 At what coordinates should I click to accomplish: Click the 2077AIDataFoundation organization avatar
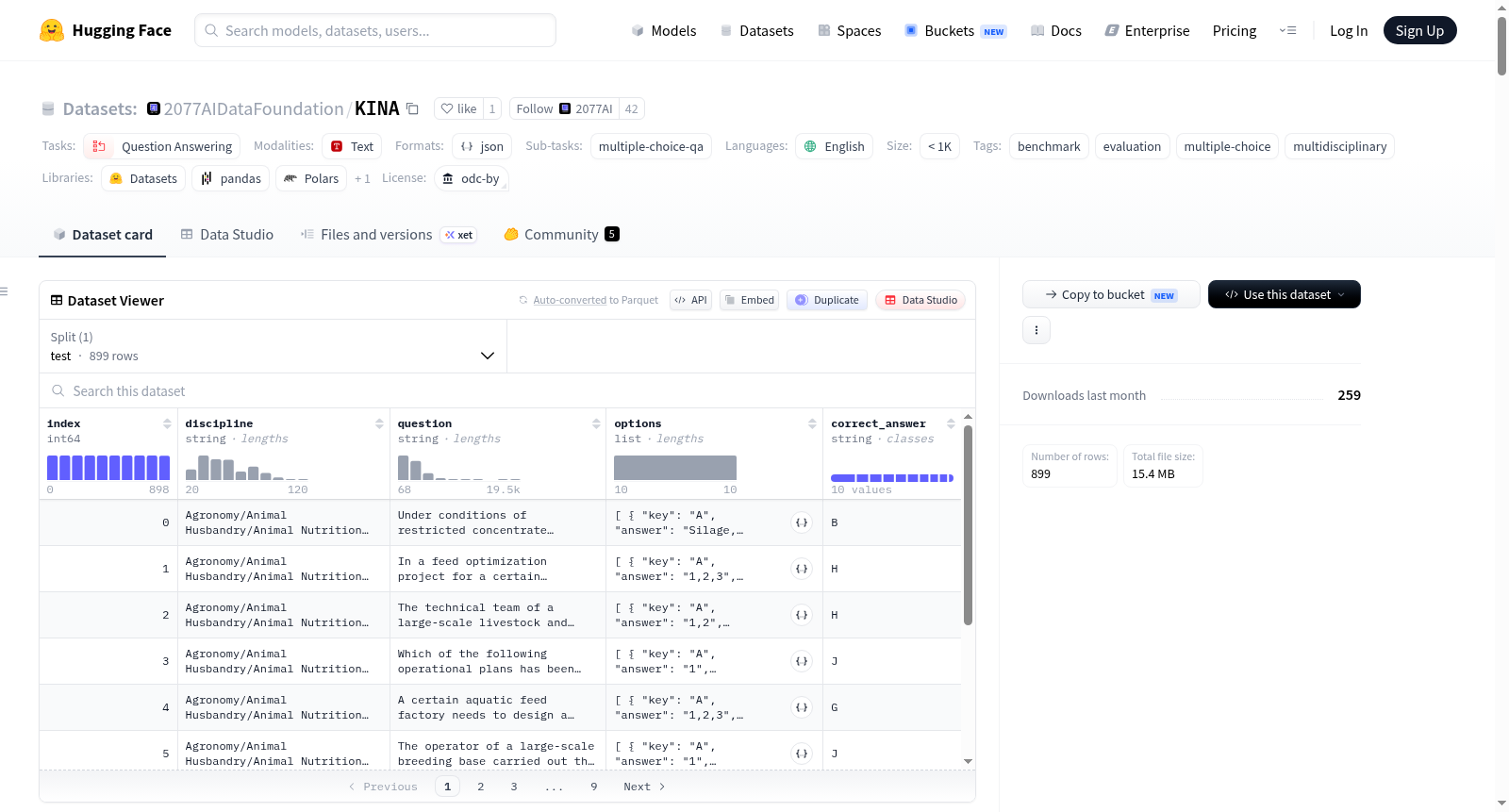[x=154, y=108]
